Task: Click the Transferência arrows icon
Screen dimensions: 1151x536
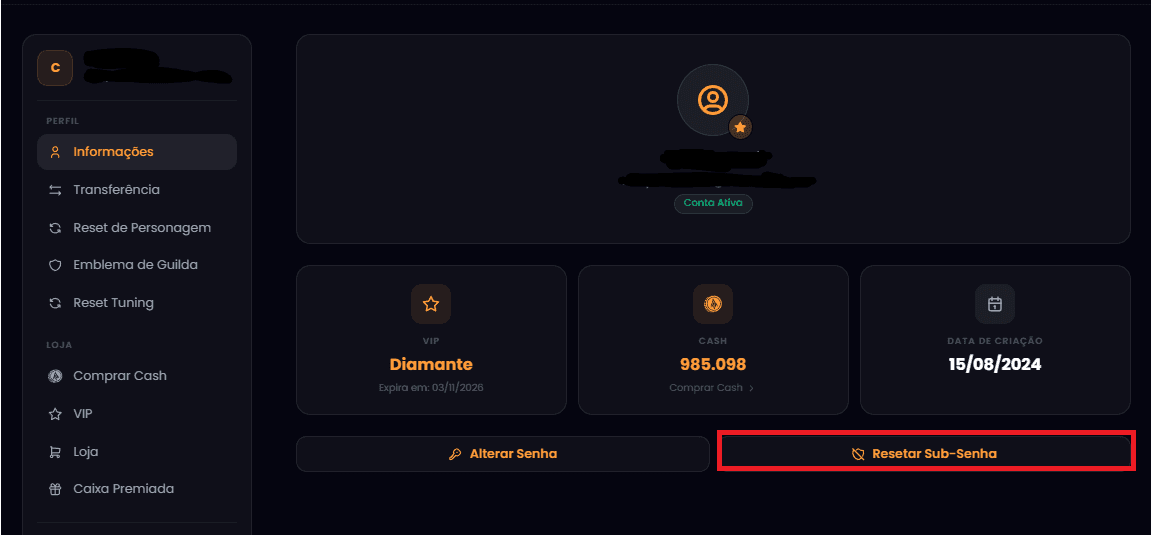Action: (55, 190)
